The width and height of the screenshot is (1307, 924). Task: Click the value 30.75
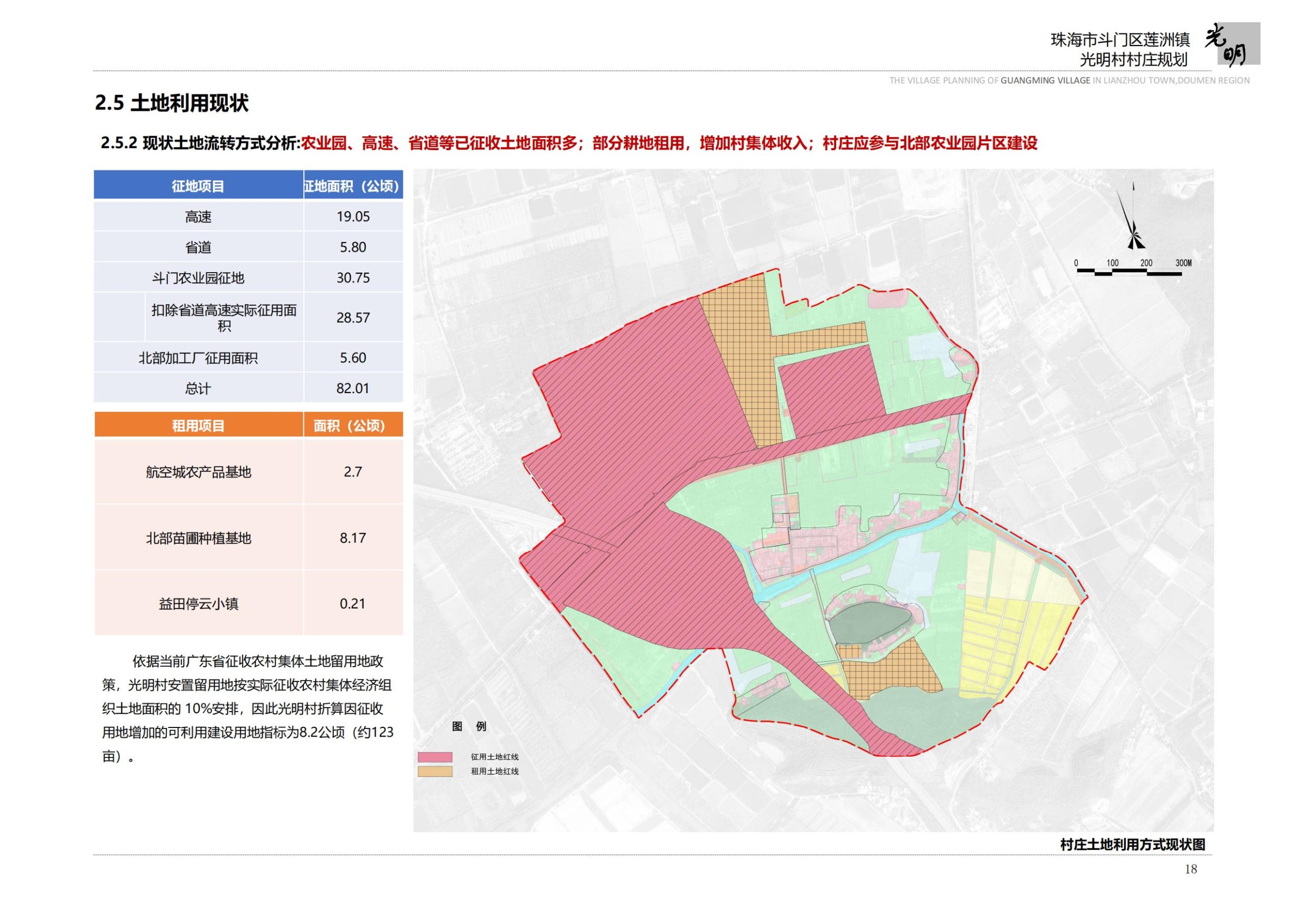[x=353, y=278]
